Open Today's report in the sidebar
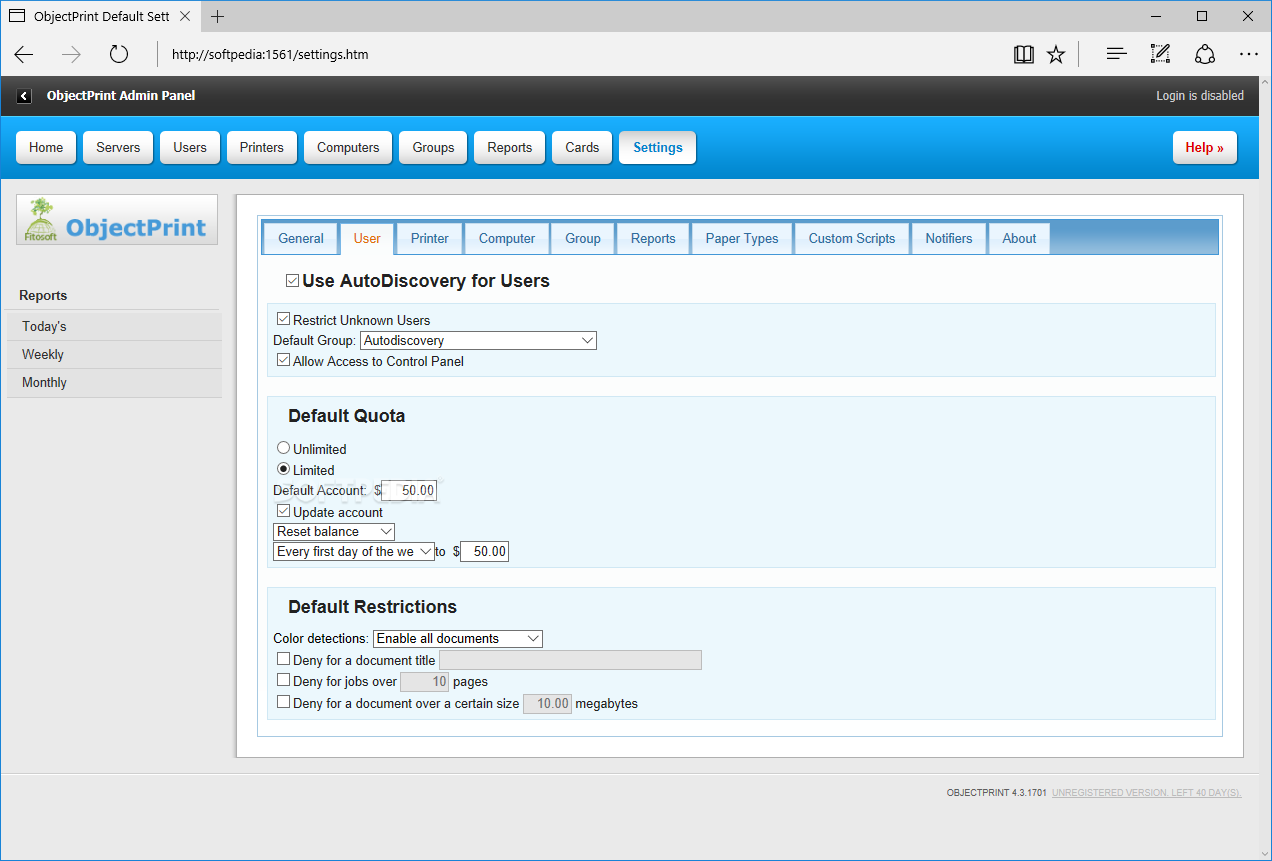 click(114, 326)
